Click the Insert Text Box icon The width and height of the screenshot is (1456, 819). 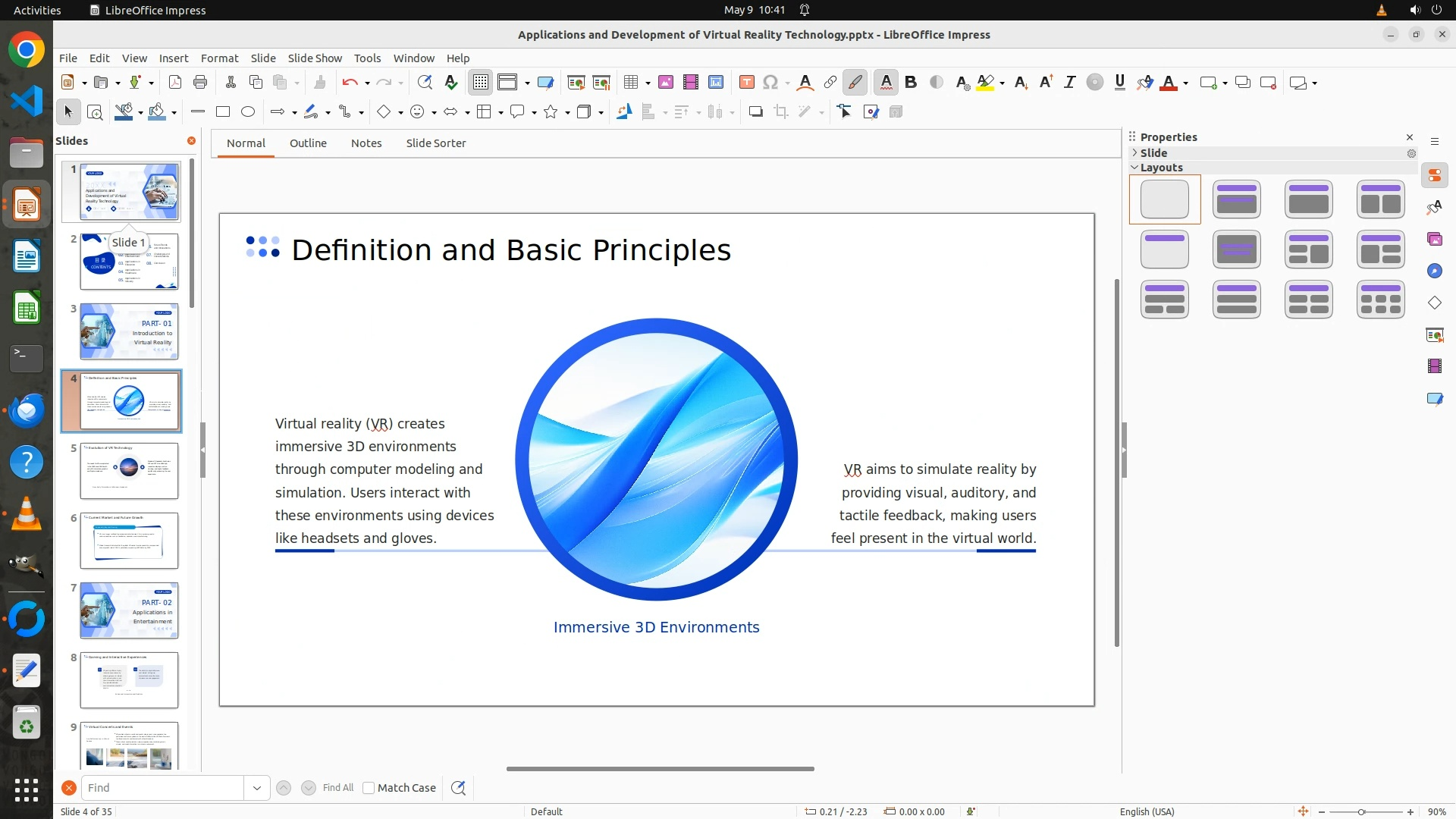pyautogui.click(x=746, y=83)
